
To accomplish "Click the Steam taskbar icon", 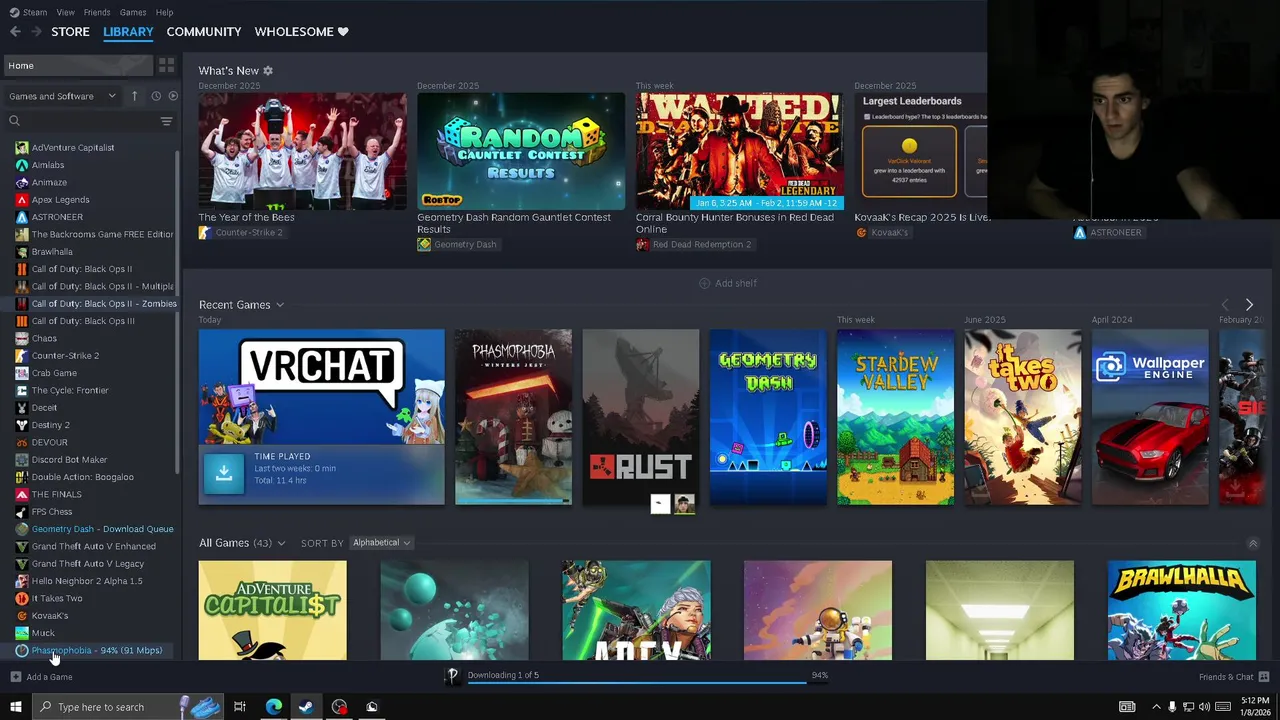I will click(x=306, y=707).
